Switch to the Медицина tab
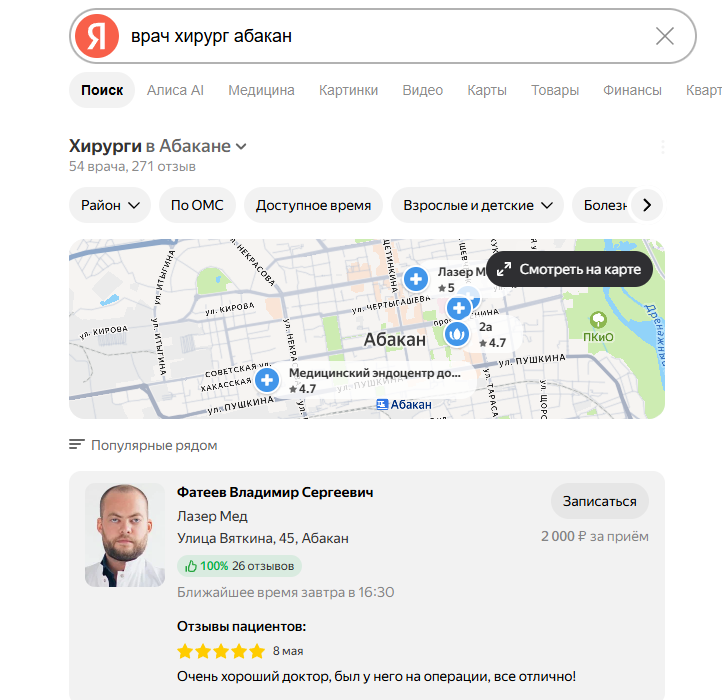722x700 pixels. (261, 90)
